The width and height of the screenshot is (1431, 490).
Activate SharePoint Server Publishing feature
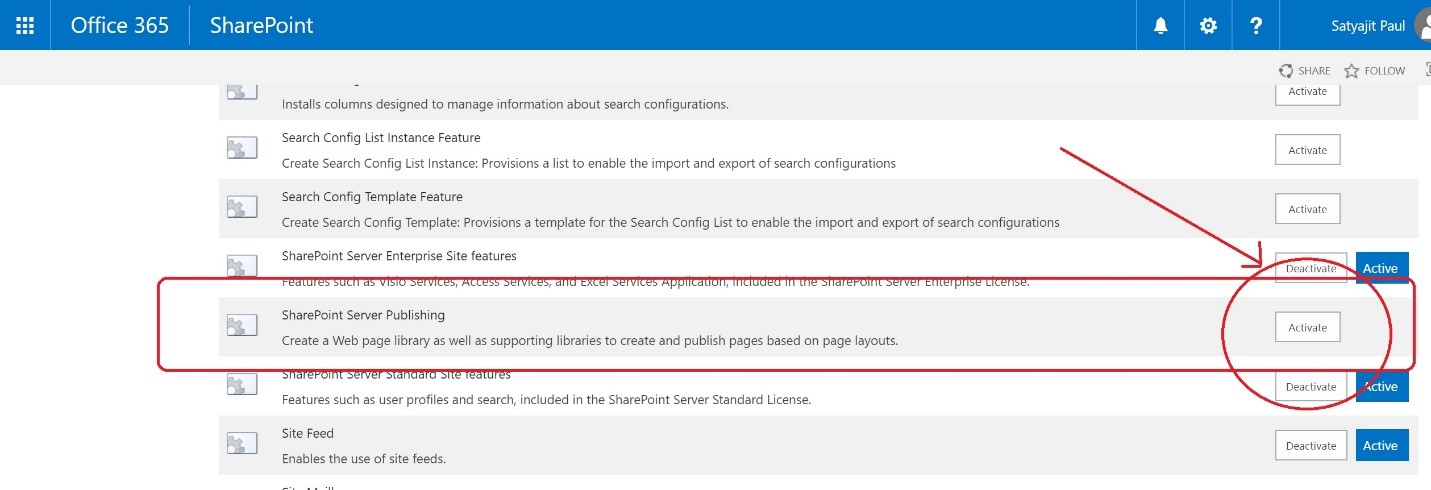coord(1307,327)
